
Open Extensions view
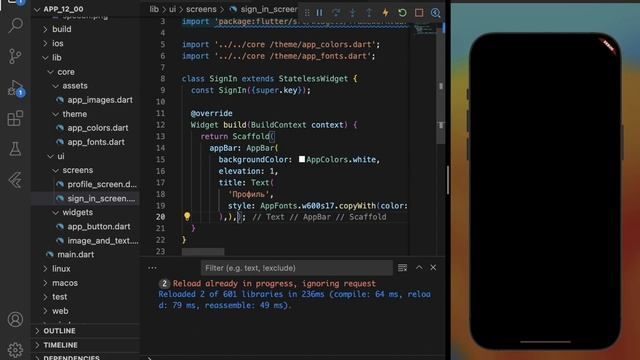[x=16, y=118]
